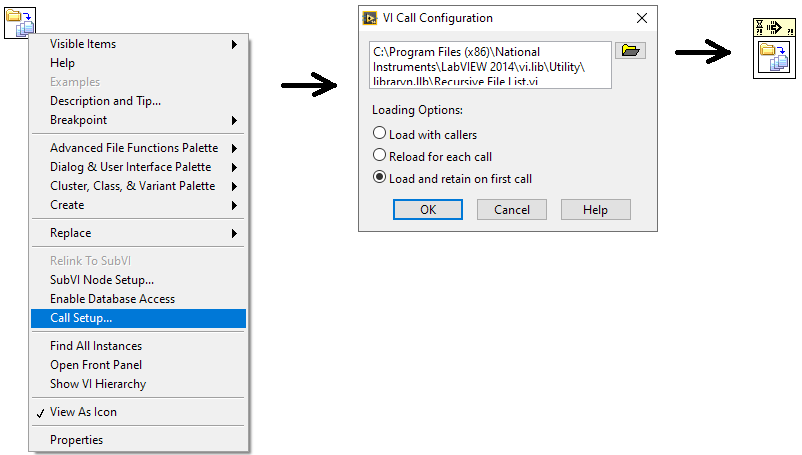Expand the Replace submenu
This screenshot has width=802, height=455.
(x=138, y=233)
